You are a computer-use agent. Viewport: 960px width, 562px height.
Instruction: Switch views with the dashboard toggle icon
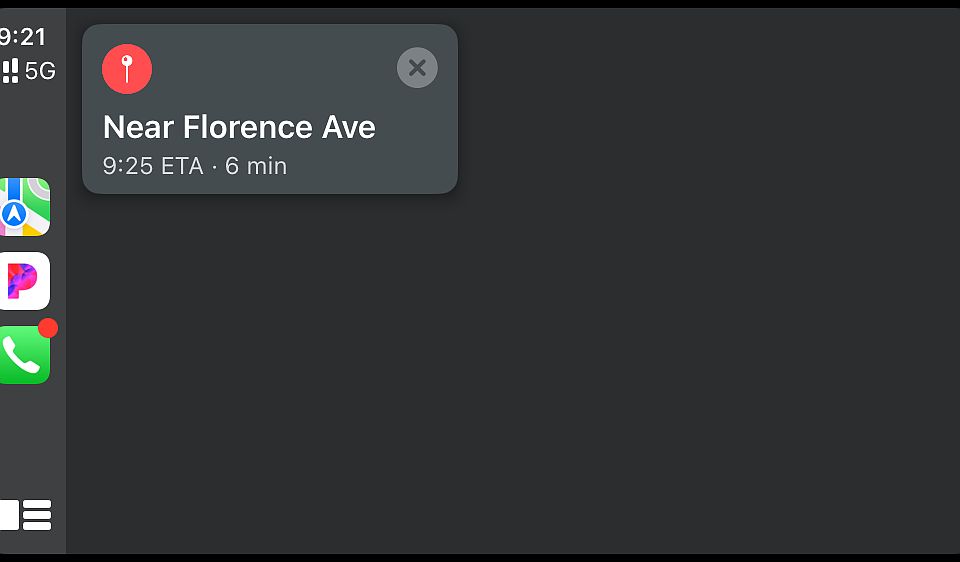tap(26, 515)
